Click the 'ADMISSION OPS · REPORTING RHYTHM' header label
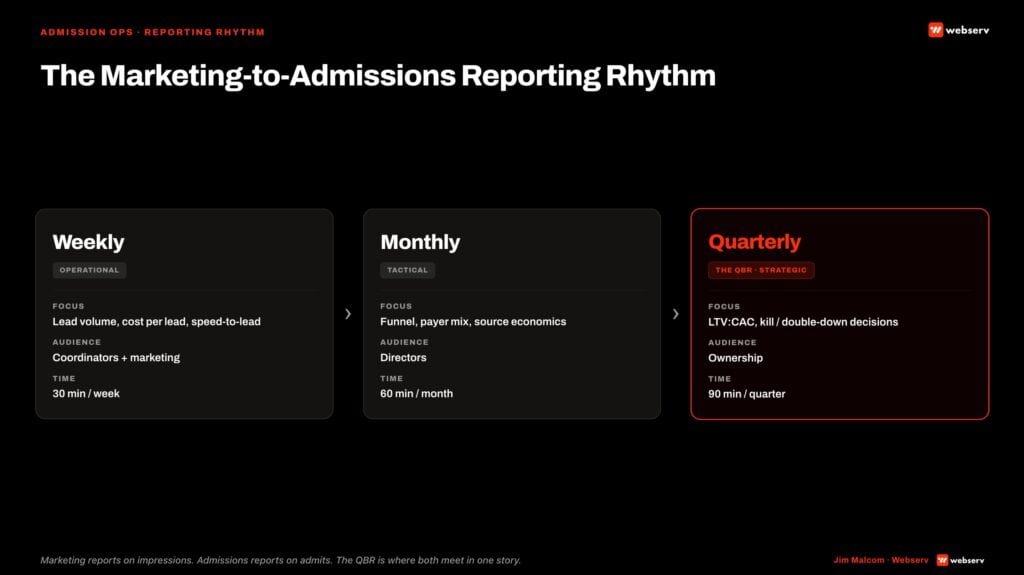Viewport: 1024px width, 575px height. [153, 32]
